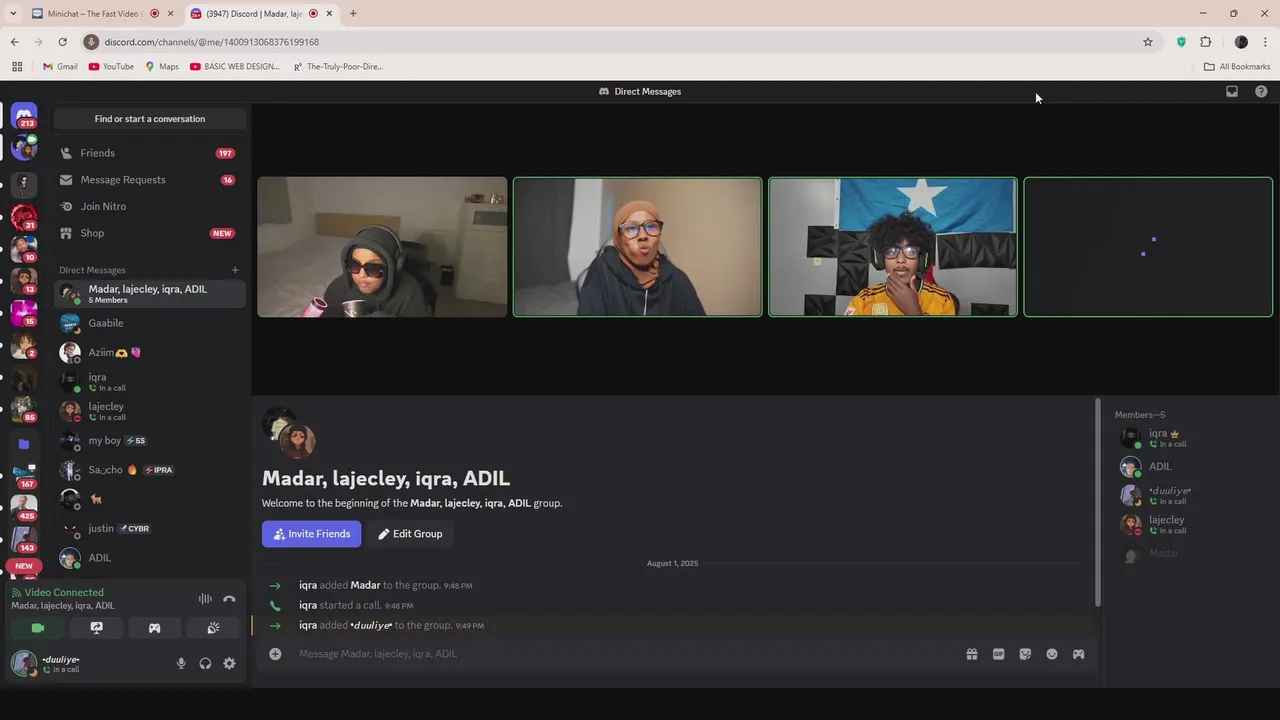Open the Sa_cho direct message
This screenshot has width=1280, height=720.
[x=150, y=470]
